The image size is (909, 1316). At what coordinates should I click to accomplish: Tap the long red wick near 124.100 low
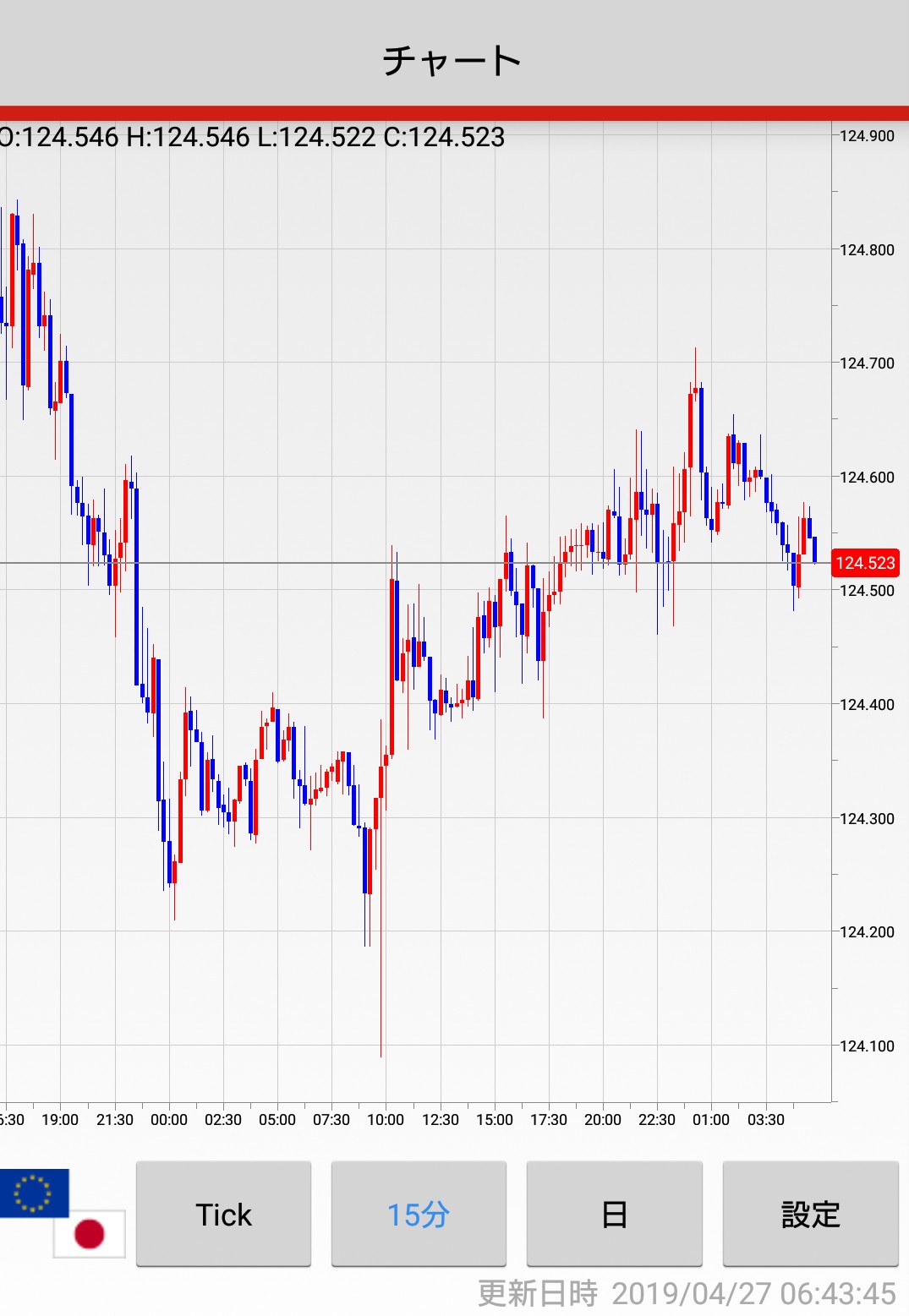381,972
